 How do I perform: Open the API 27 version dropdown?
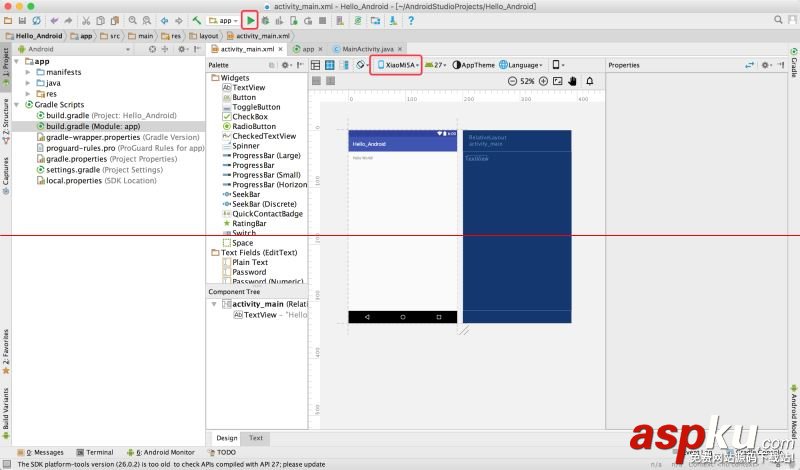435,65
